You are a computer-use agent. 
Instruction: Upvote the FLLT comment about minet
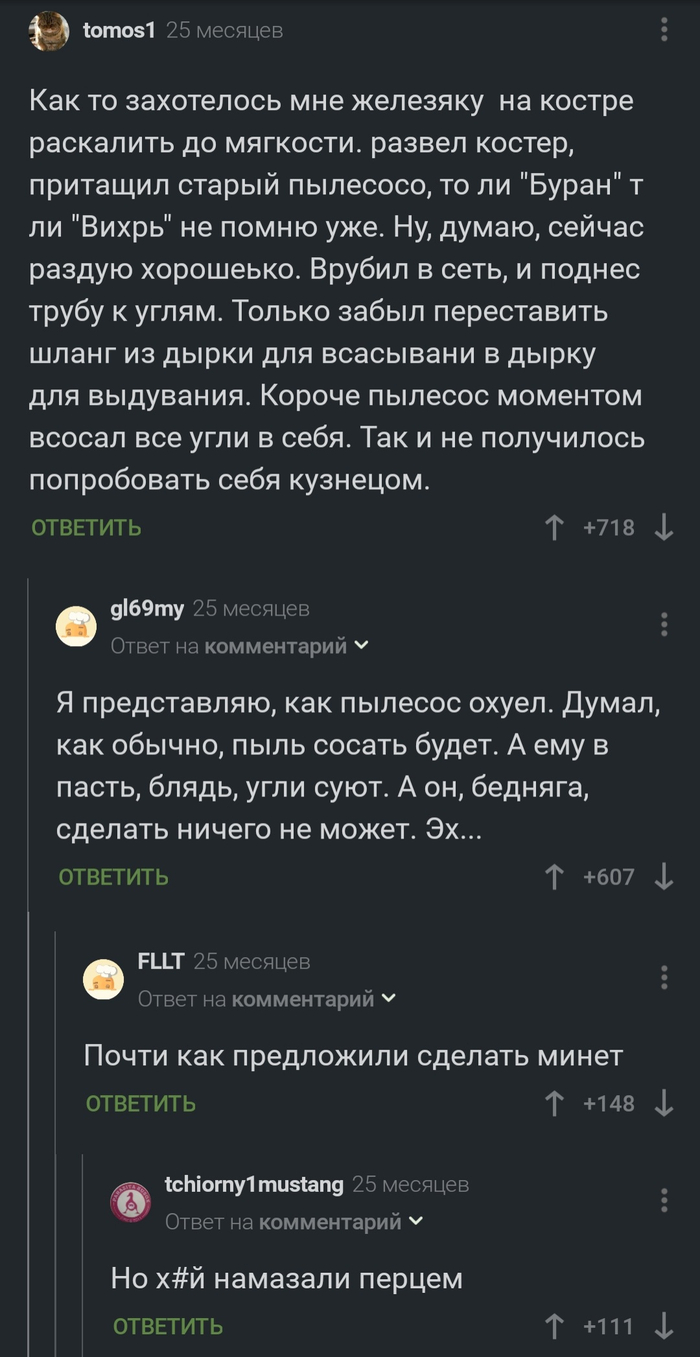pos(552,1104)
